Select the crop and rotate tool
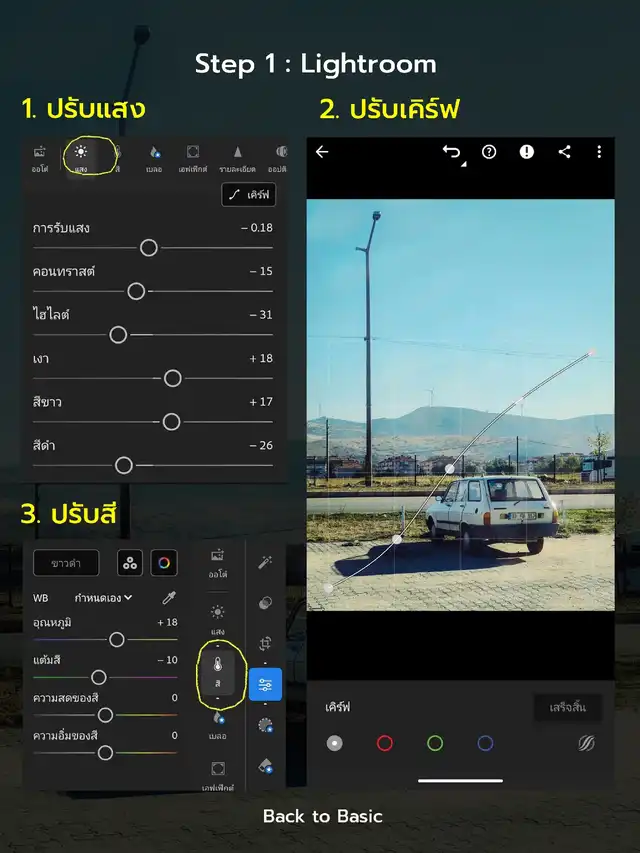The image size is (640, 853). click(x=266, y=644)
